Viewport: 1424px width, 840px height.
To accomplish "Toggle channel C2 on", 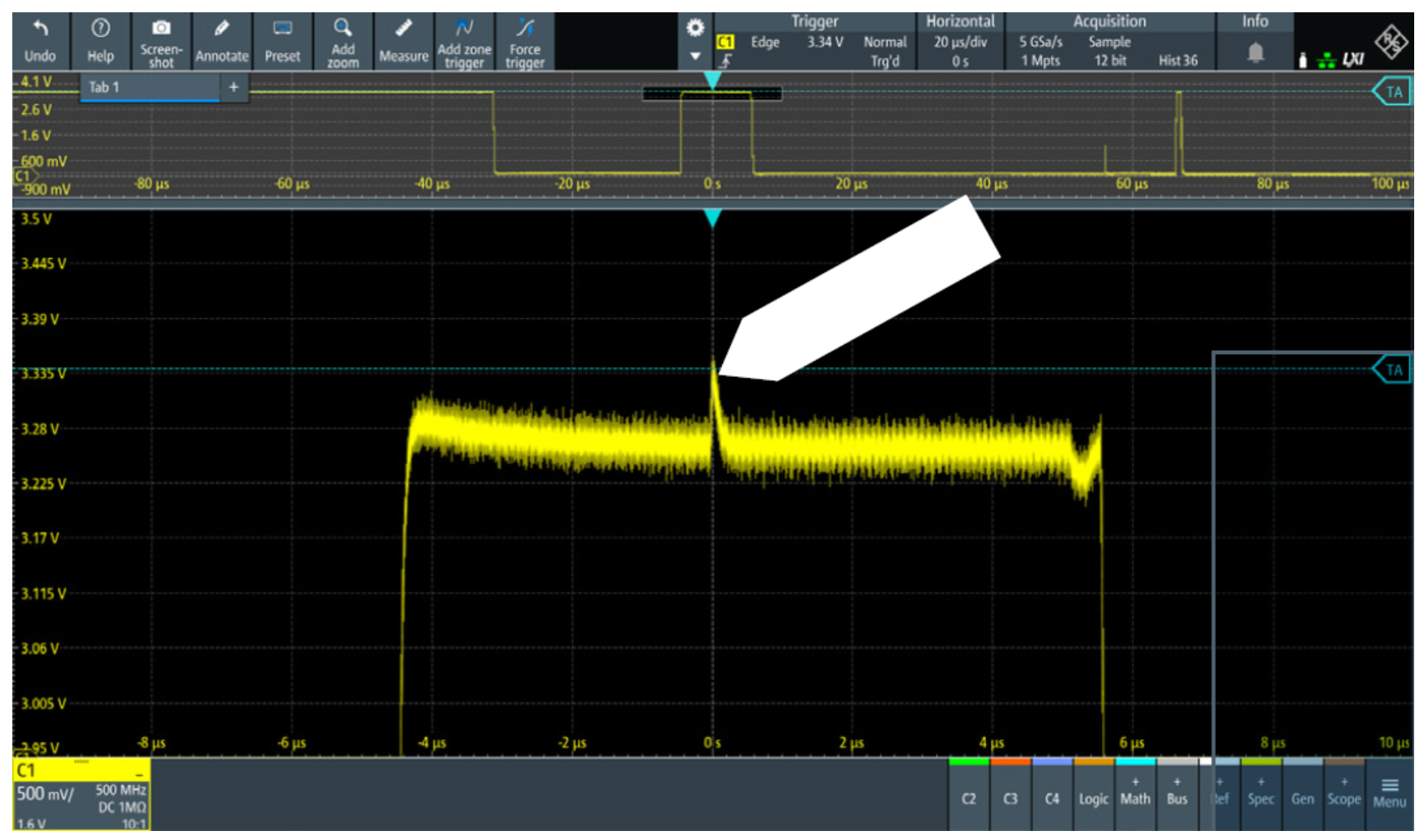I will tap(968, 797).
